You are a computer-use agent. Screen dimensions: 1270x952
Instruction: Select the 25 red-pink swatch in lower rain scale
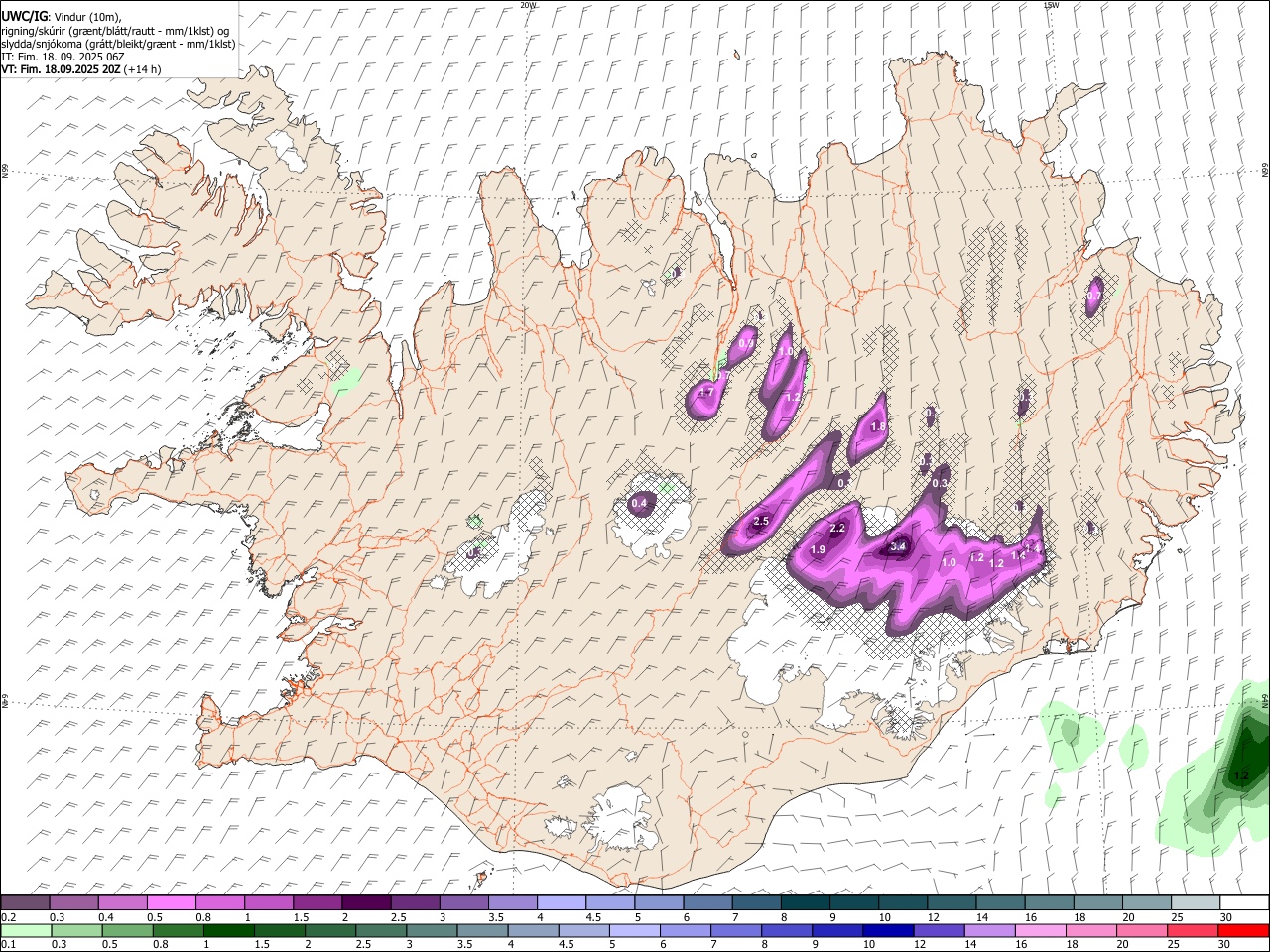coord(1193,930)
